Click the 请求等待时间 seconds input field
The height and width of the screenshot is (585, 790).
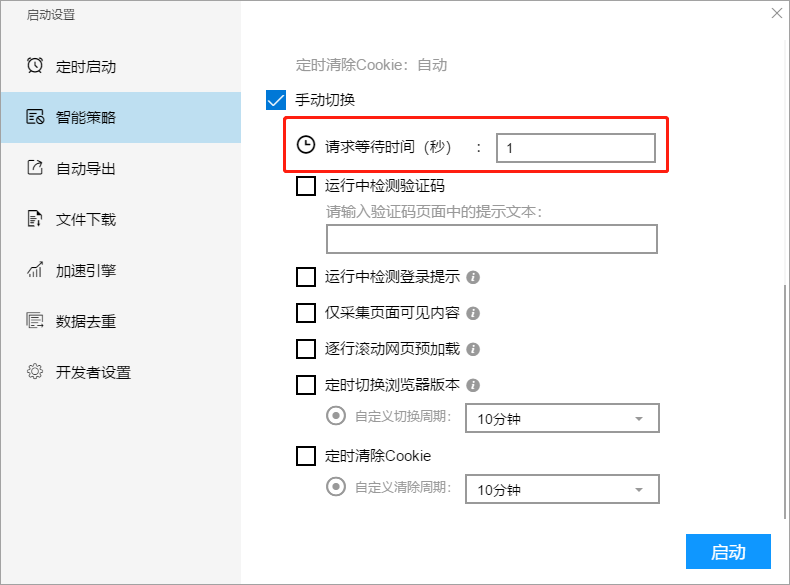pyautogui.click(x=576, y=148)
